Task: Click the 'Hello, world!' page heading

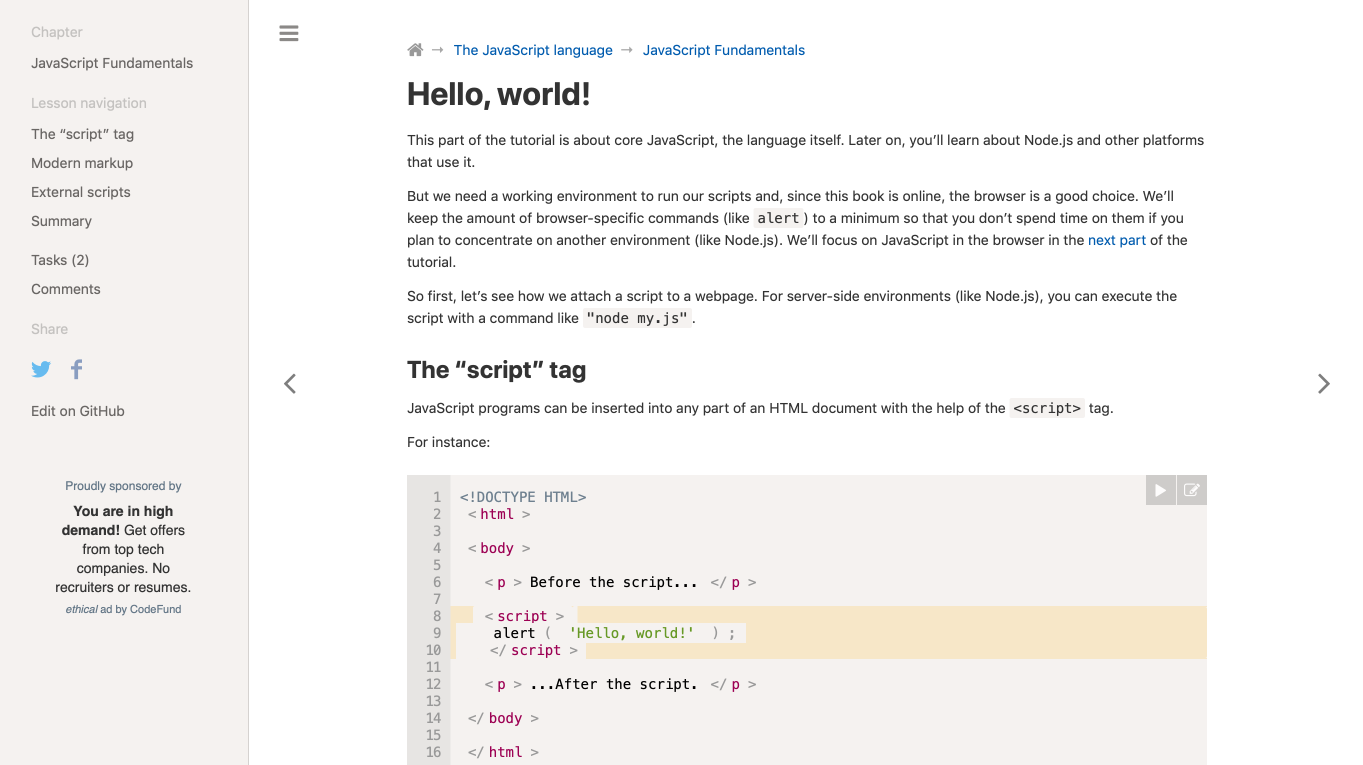Action: [x=499, y=95]
